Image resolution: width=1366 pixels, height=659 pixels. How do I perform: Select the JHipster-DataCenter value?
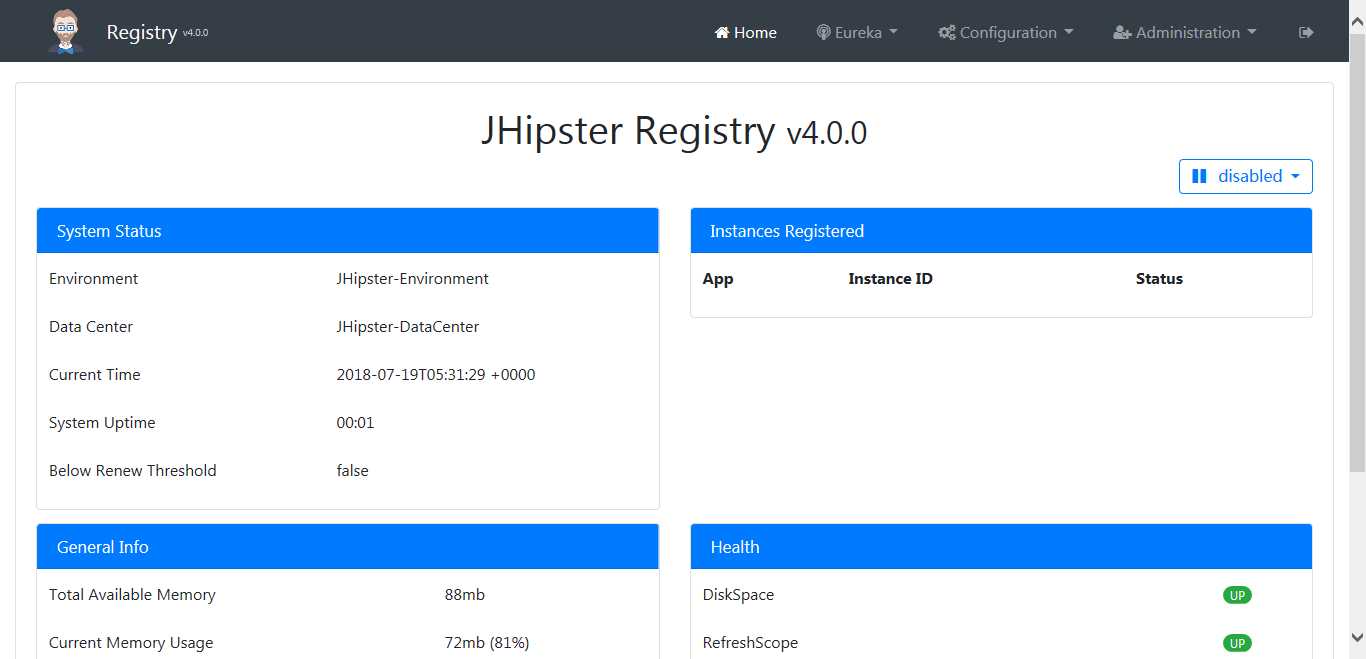[407, 327]
